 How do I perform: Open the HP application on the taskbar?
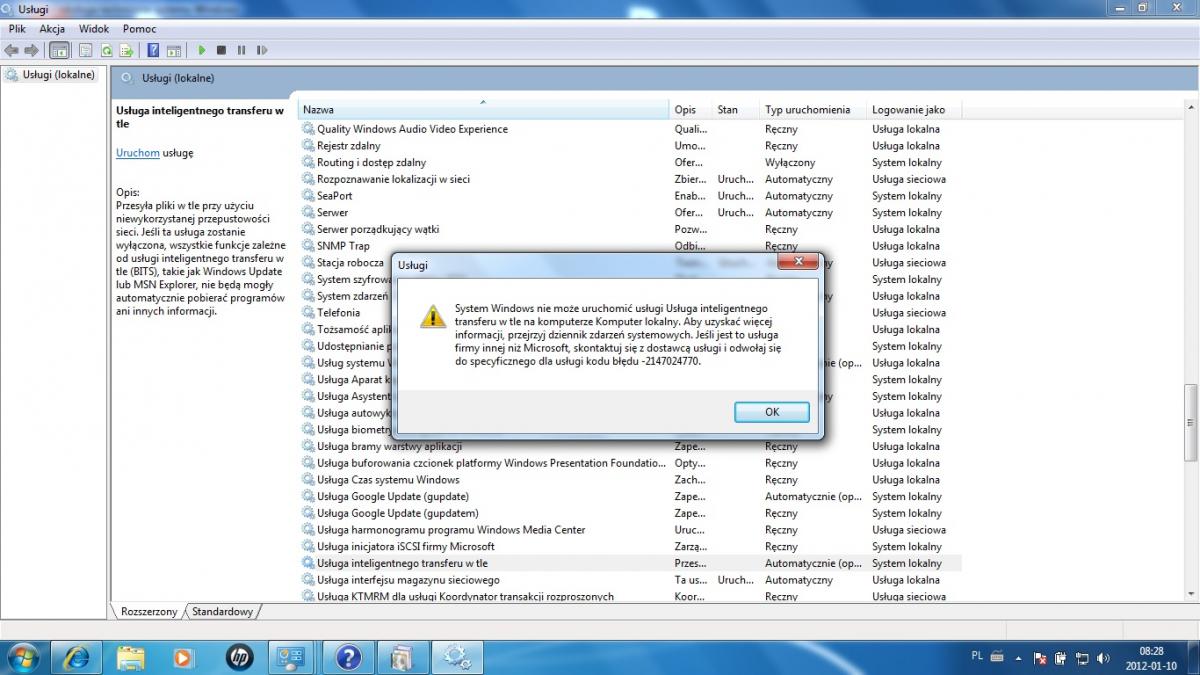[x=239, y=657]
